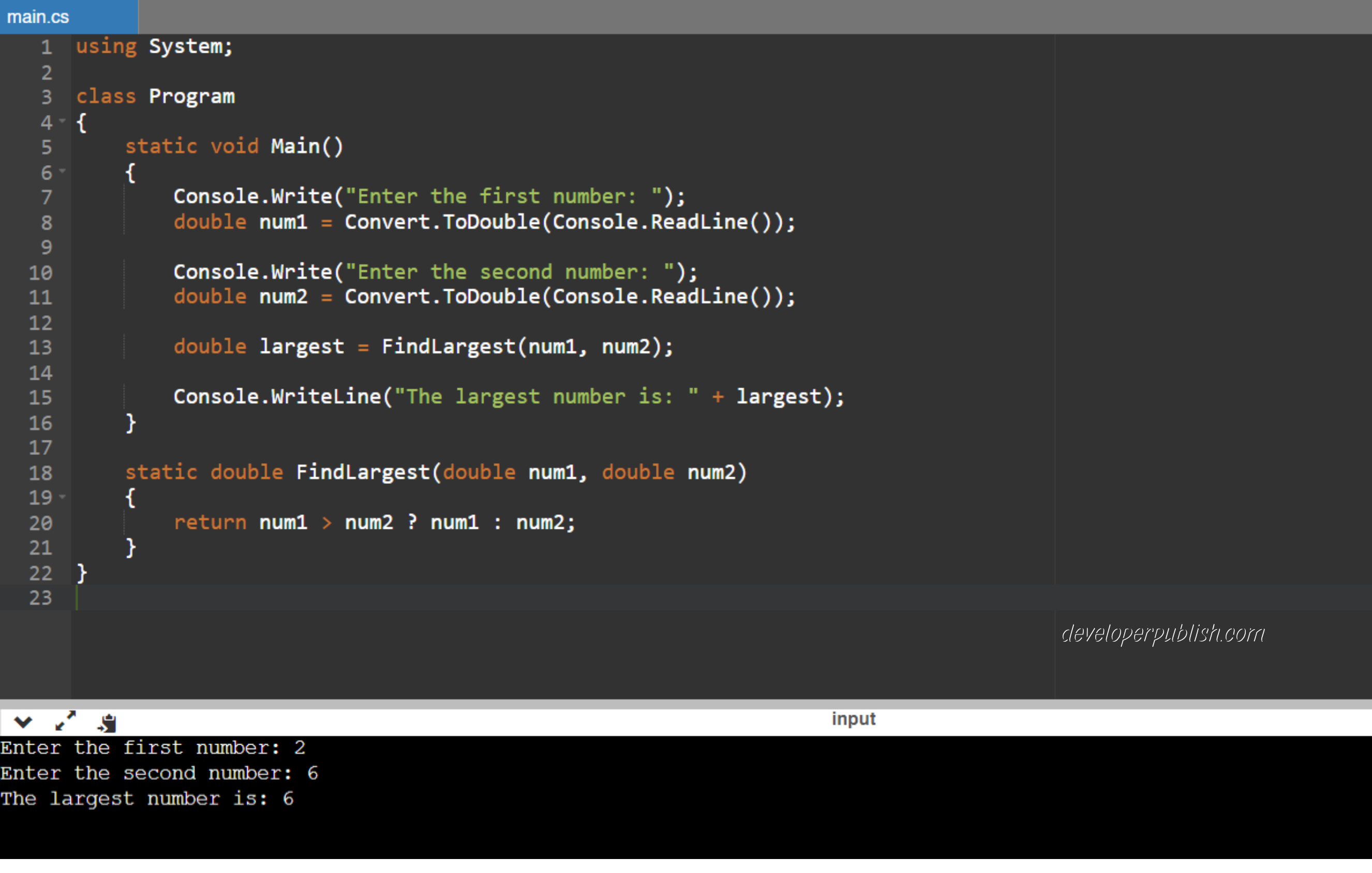Screen dimensions: 1372x873
Task: Collapse the console panel with the chevron icon
Action: pos(22,721)
